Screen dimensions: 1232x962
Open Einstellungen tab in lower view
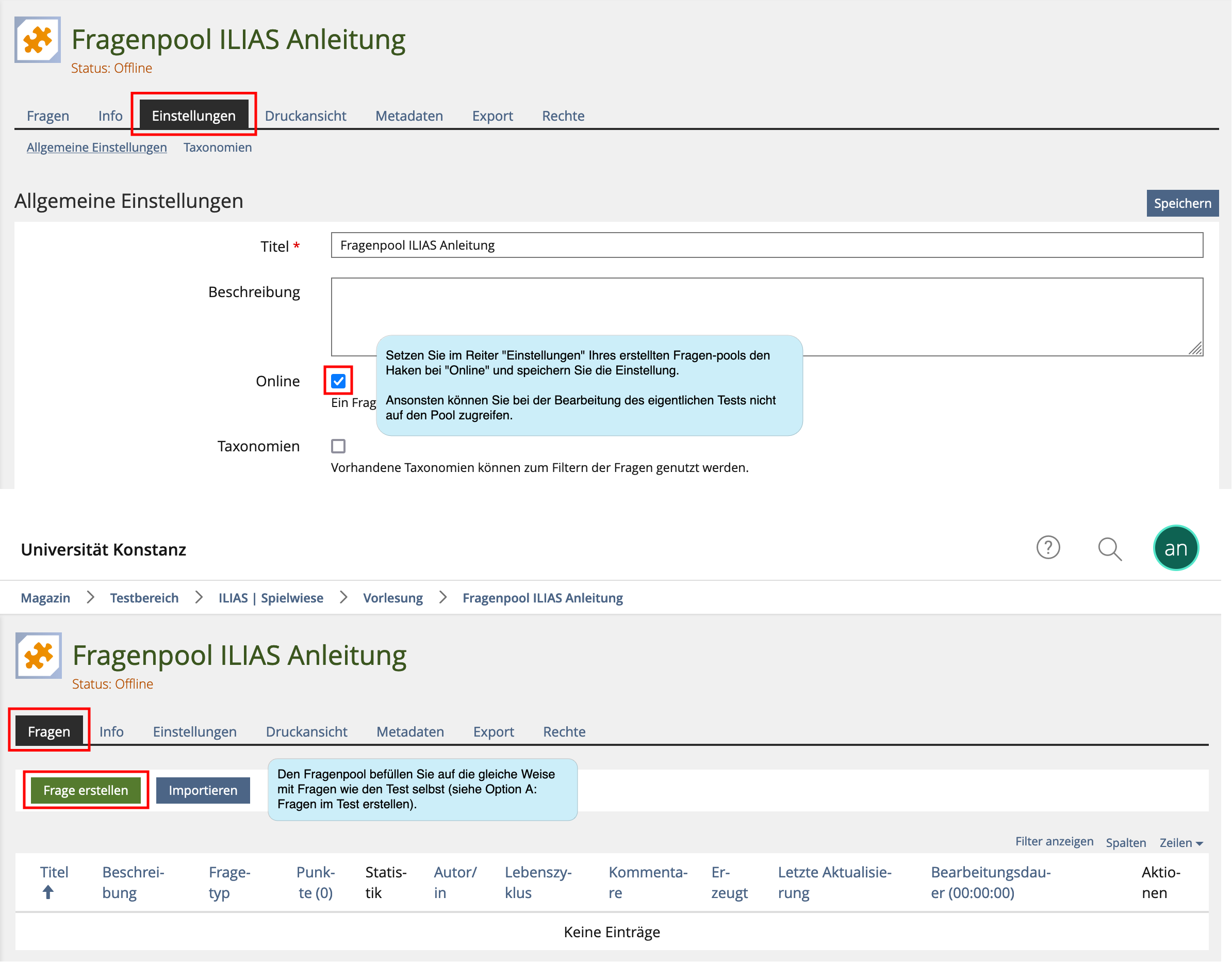[x=195, y=732]
